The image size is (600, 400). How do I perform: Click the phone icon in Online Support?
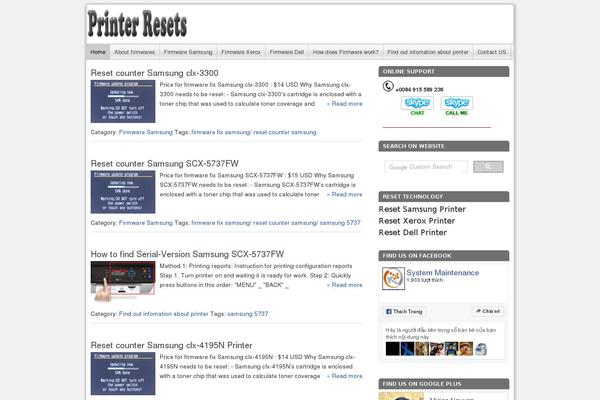click(388, 87)
